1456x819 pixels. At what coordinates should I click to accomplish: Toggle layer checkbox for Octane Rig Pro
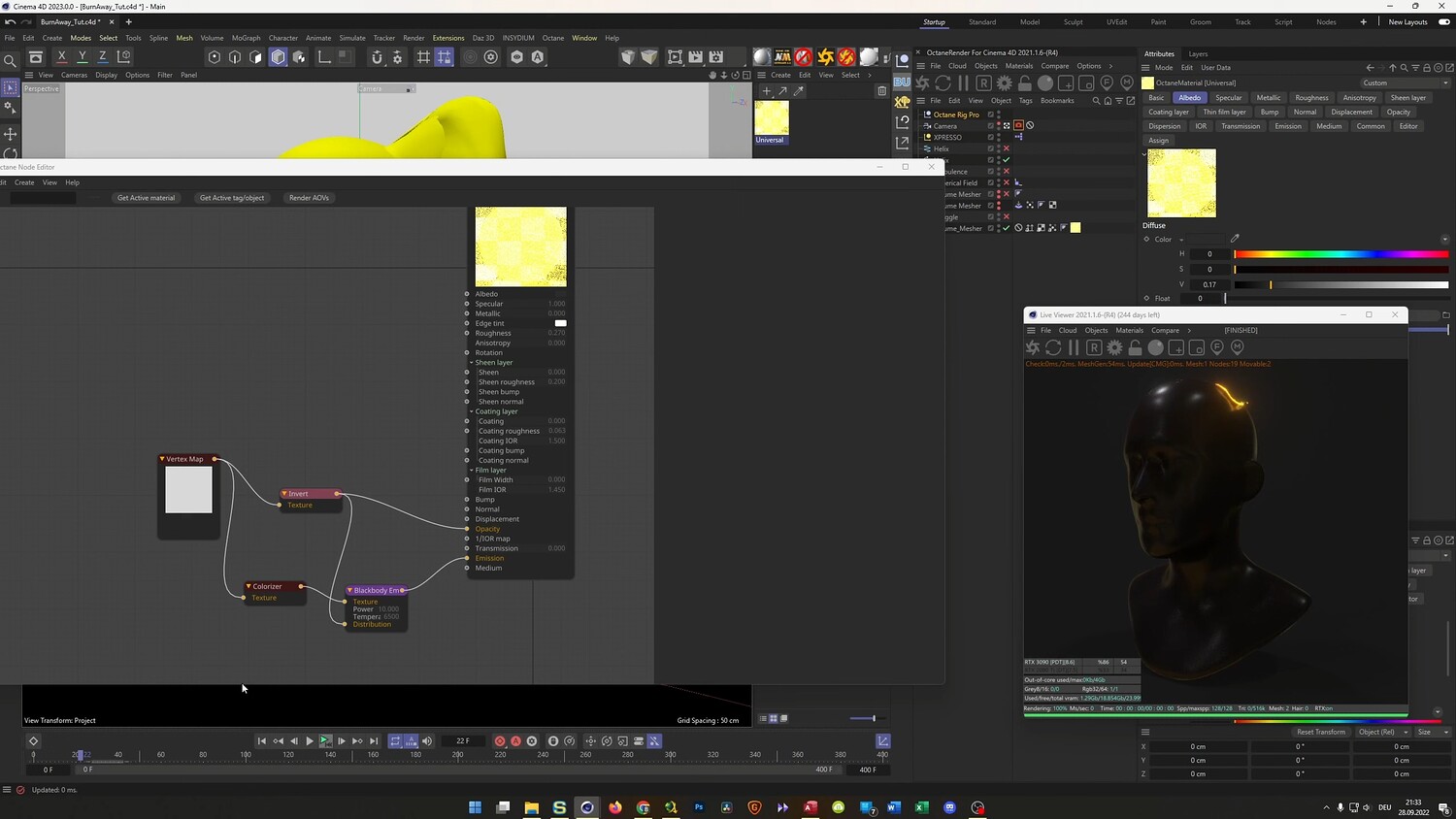pos(991,115)
